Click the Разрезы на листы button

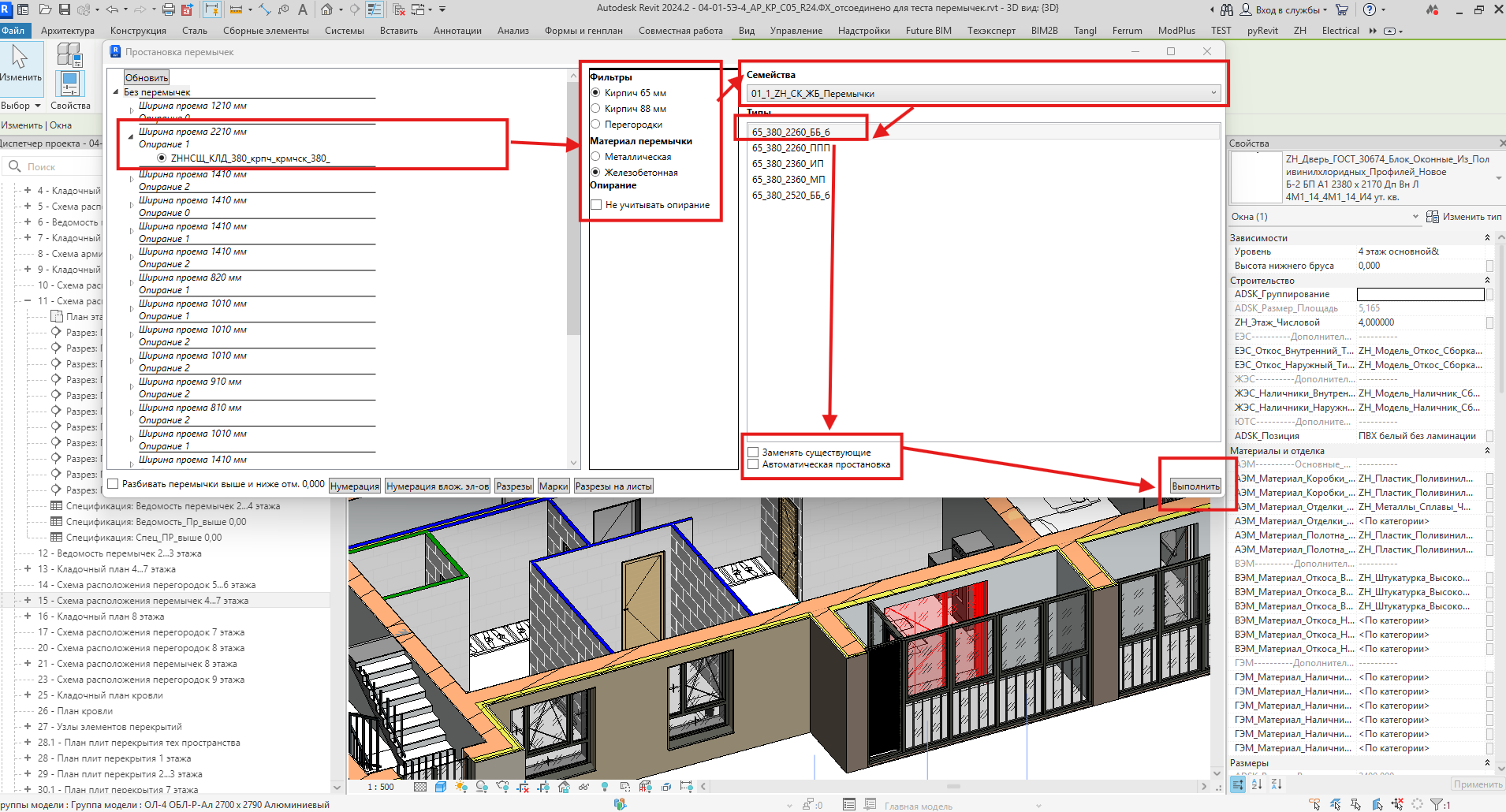[613, 486]
